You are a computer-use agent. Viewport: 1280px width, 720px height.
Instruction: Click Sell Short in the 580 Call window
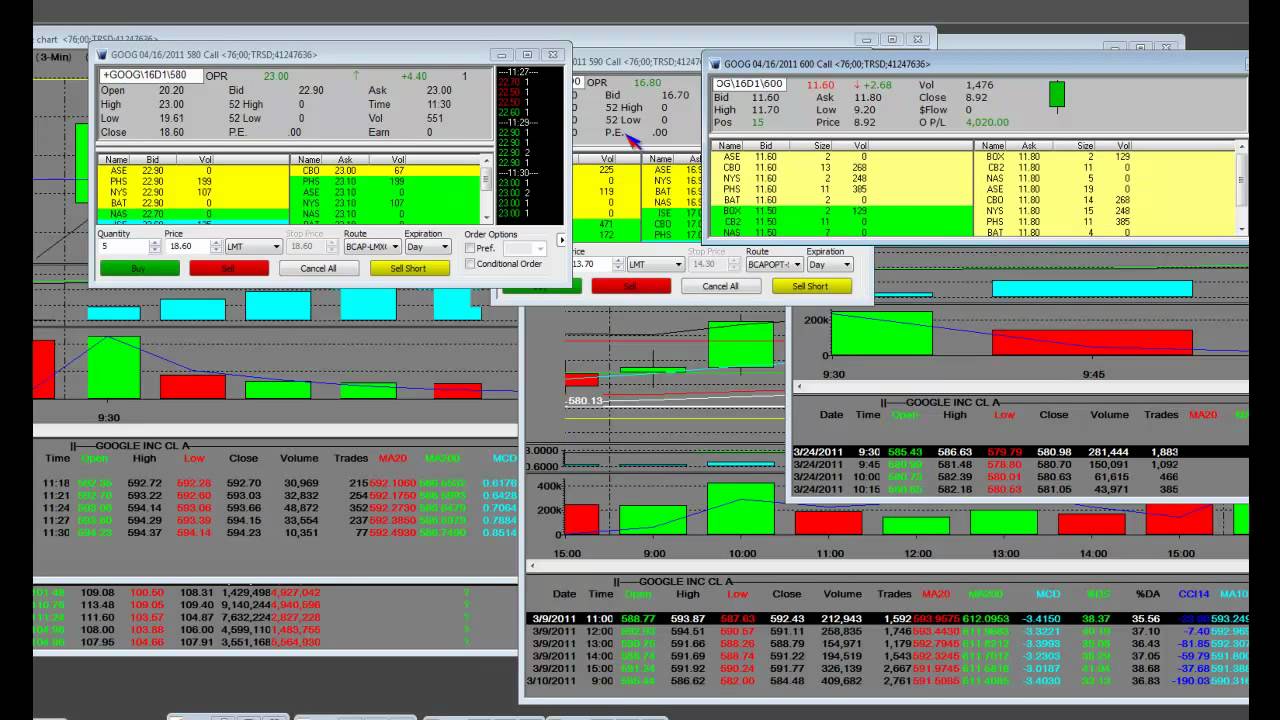(x=408, y=268)
